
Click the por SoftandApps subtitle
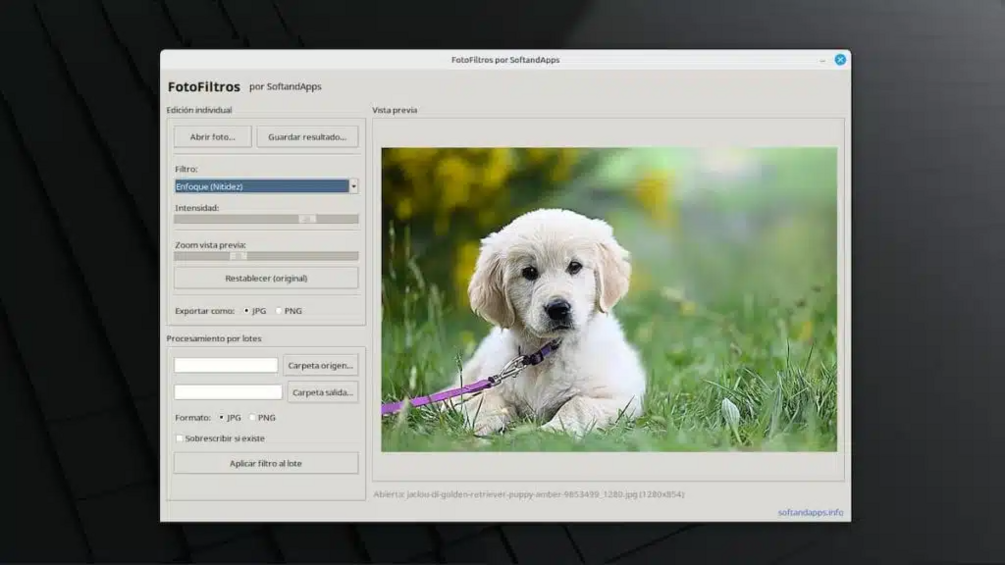(x=285, y=86)
